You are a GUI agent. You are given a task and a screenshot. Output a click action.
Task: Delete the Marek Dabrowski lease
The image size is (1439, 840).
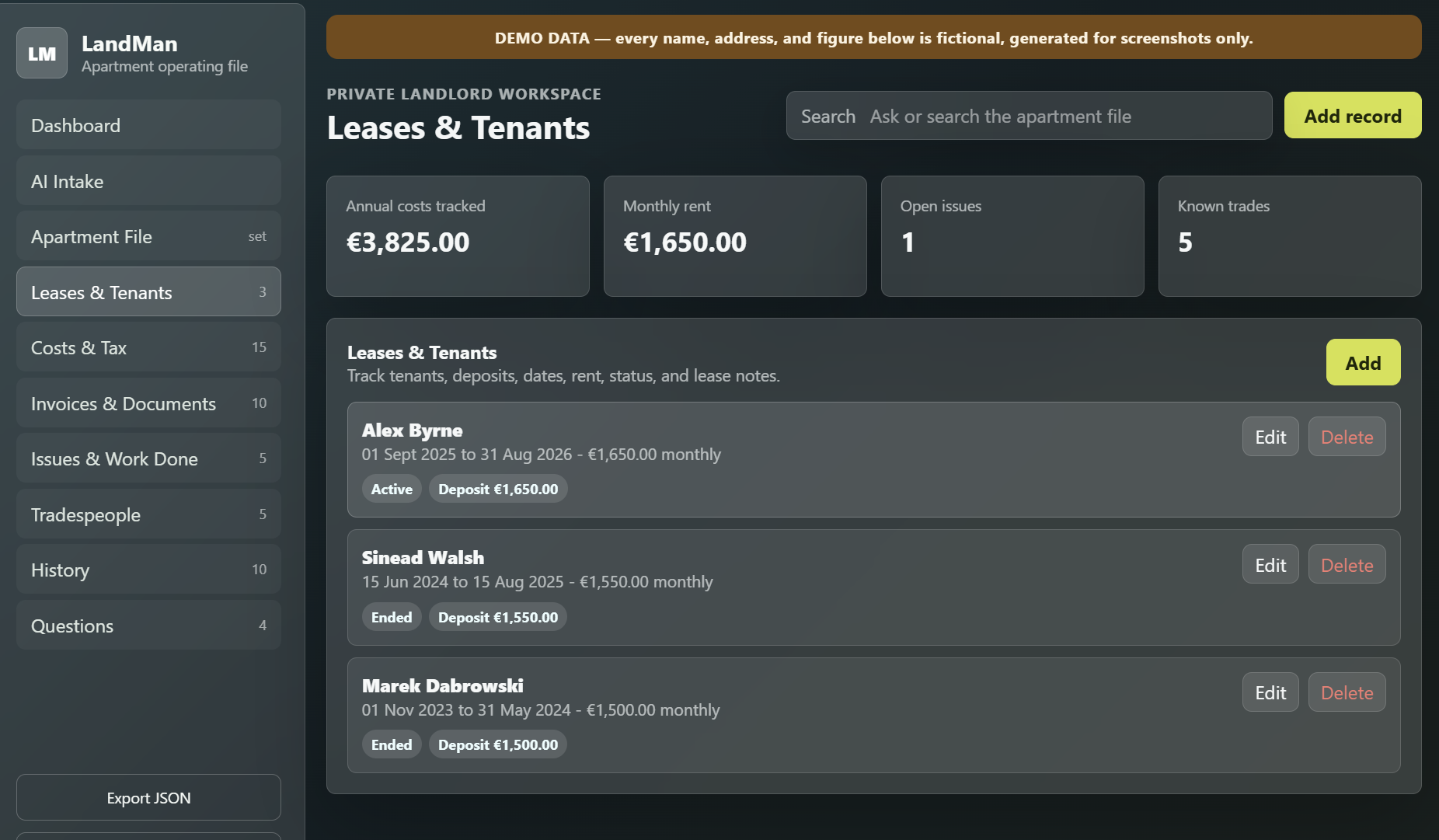click(x=1347, y=692)
